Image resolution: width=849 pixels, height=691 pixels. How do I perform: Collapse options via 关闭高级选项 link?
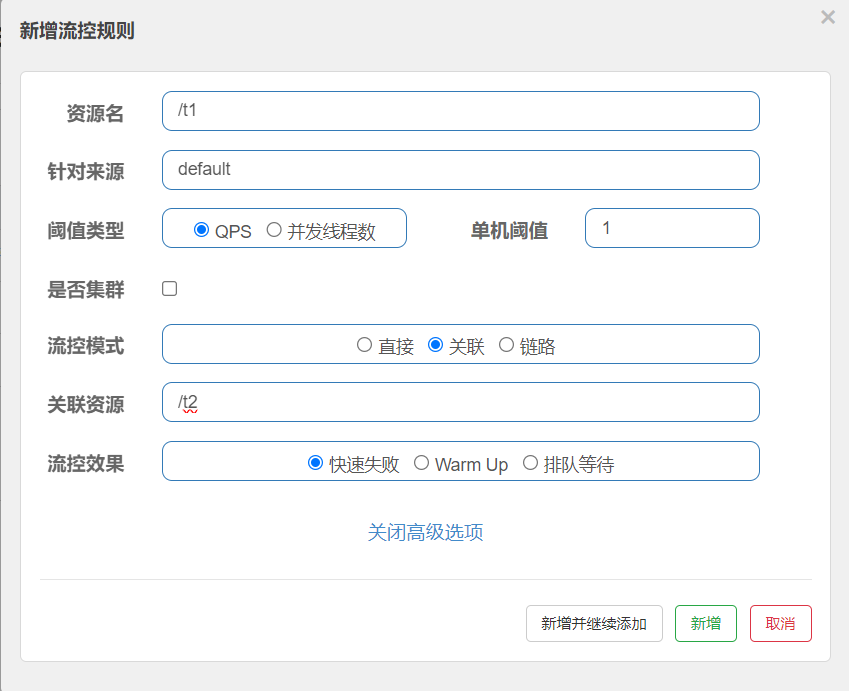coord(425,532)
